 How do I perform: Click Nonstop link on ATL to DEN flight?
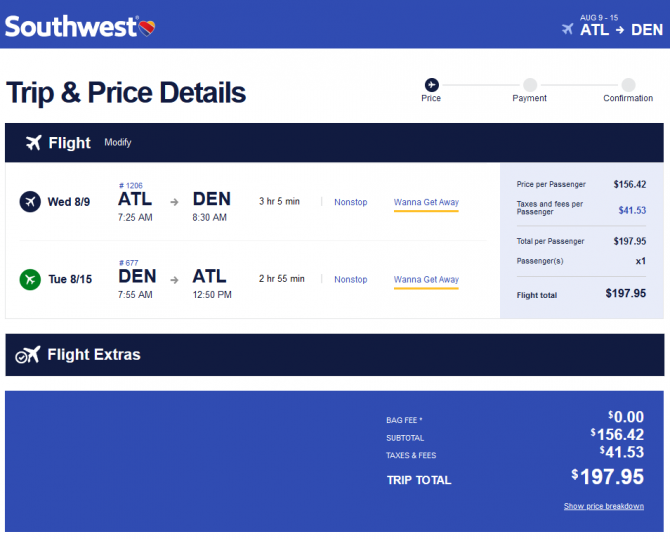click(x=350, y=202)
